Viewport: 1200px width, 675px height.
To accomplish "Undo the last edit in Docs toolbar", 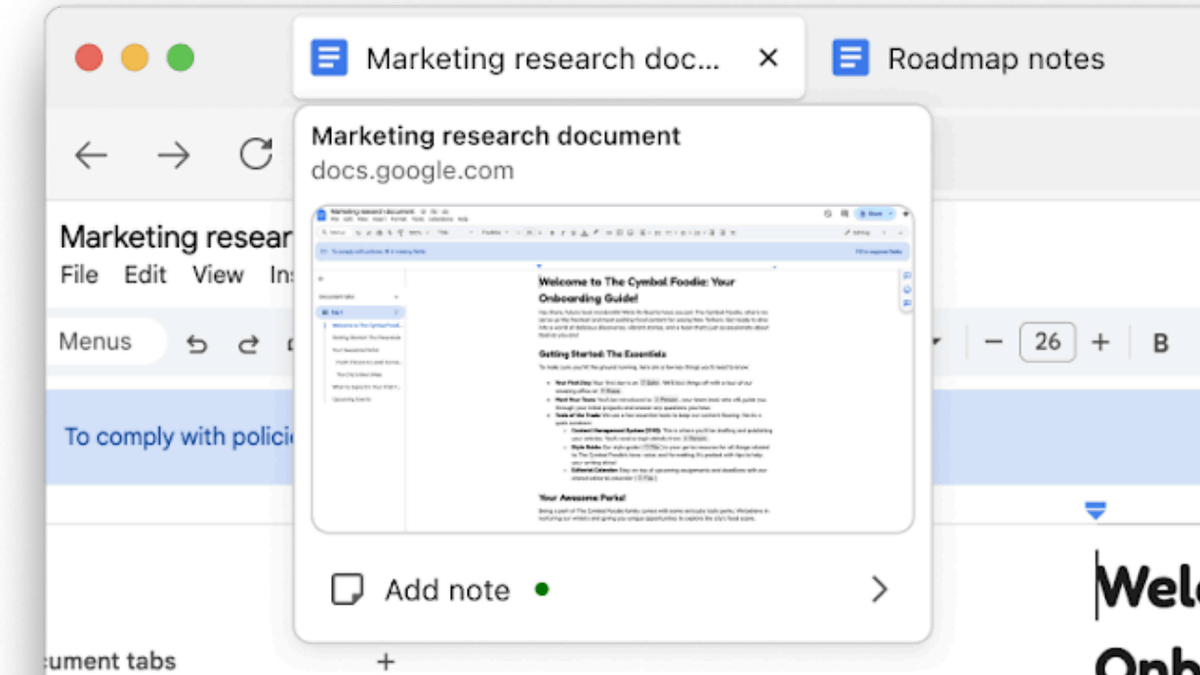I will [197, 344].
